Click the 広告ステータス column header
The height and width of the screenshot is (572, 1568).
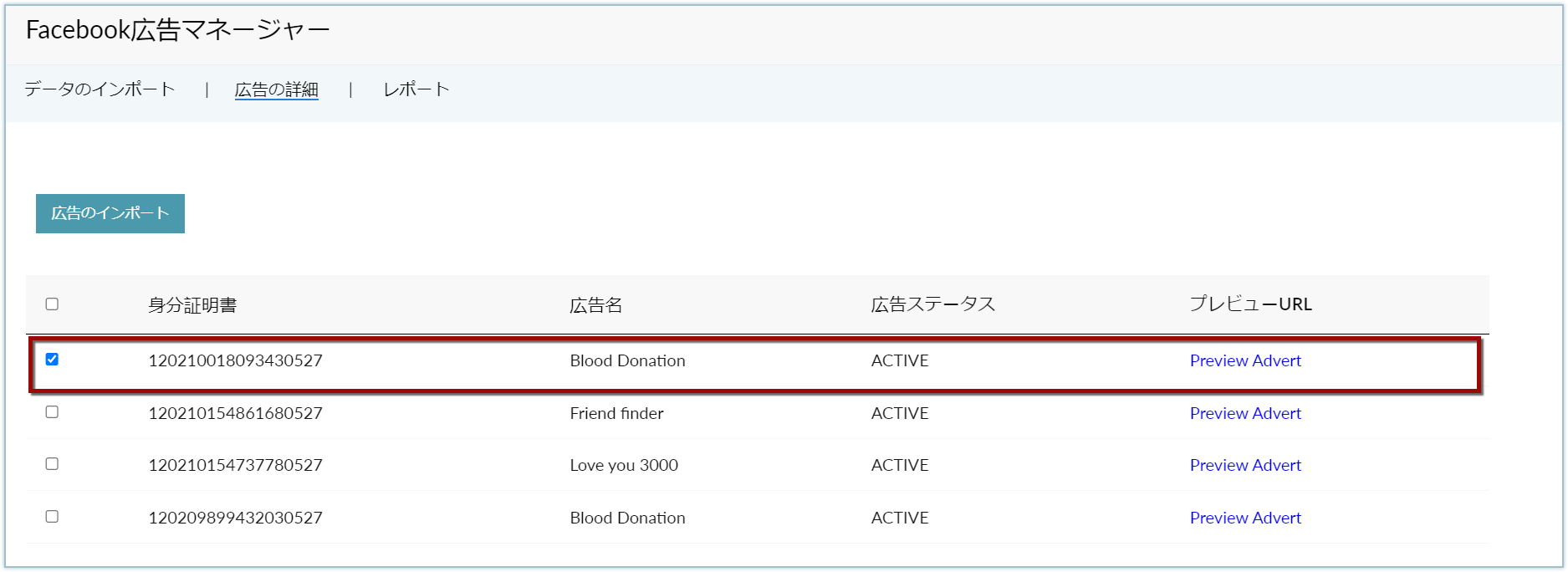click(933, 305)
